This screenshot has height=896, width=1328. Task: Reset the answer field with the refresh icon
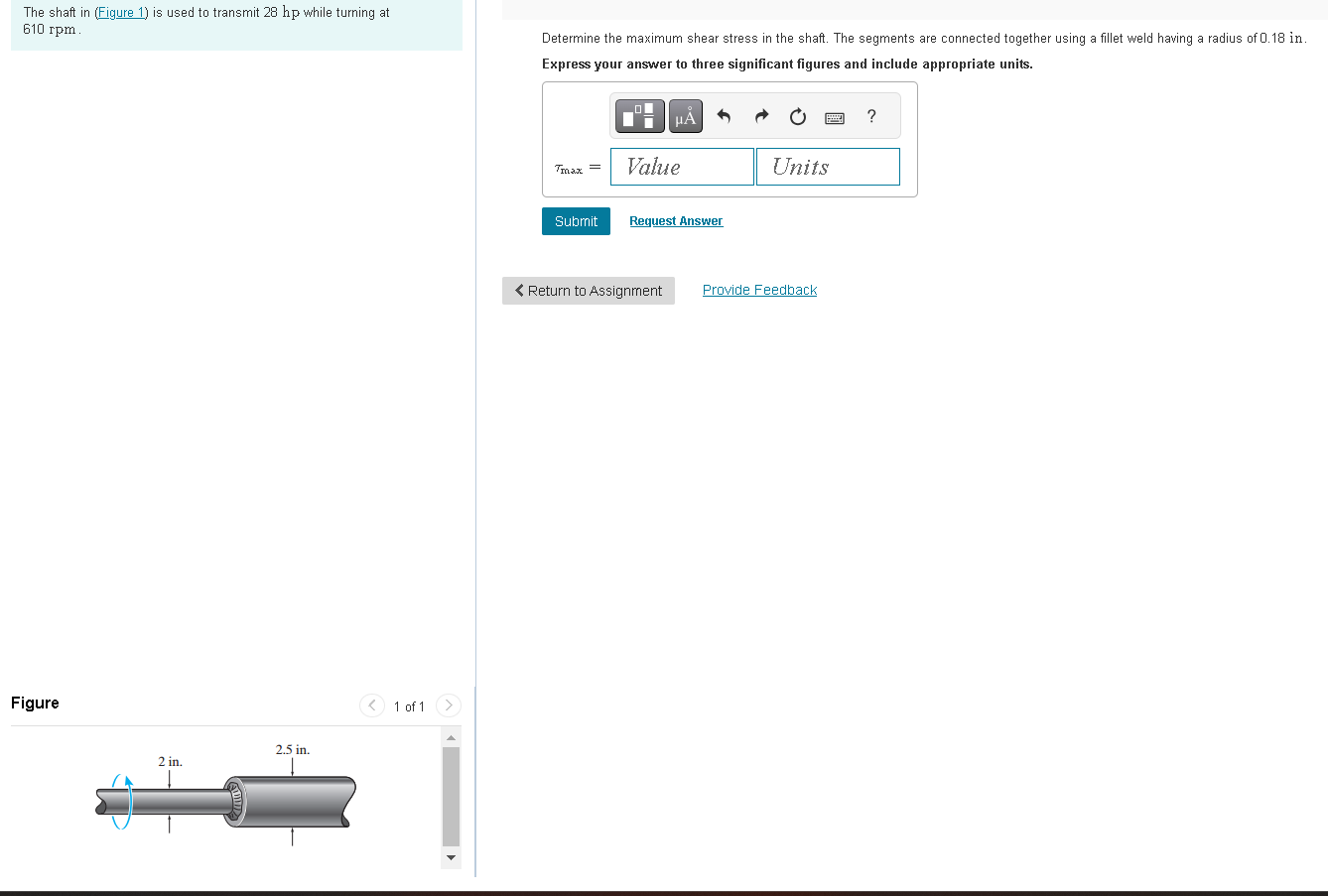point(797,115)
